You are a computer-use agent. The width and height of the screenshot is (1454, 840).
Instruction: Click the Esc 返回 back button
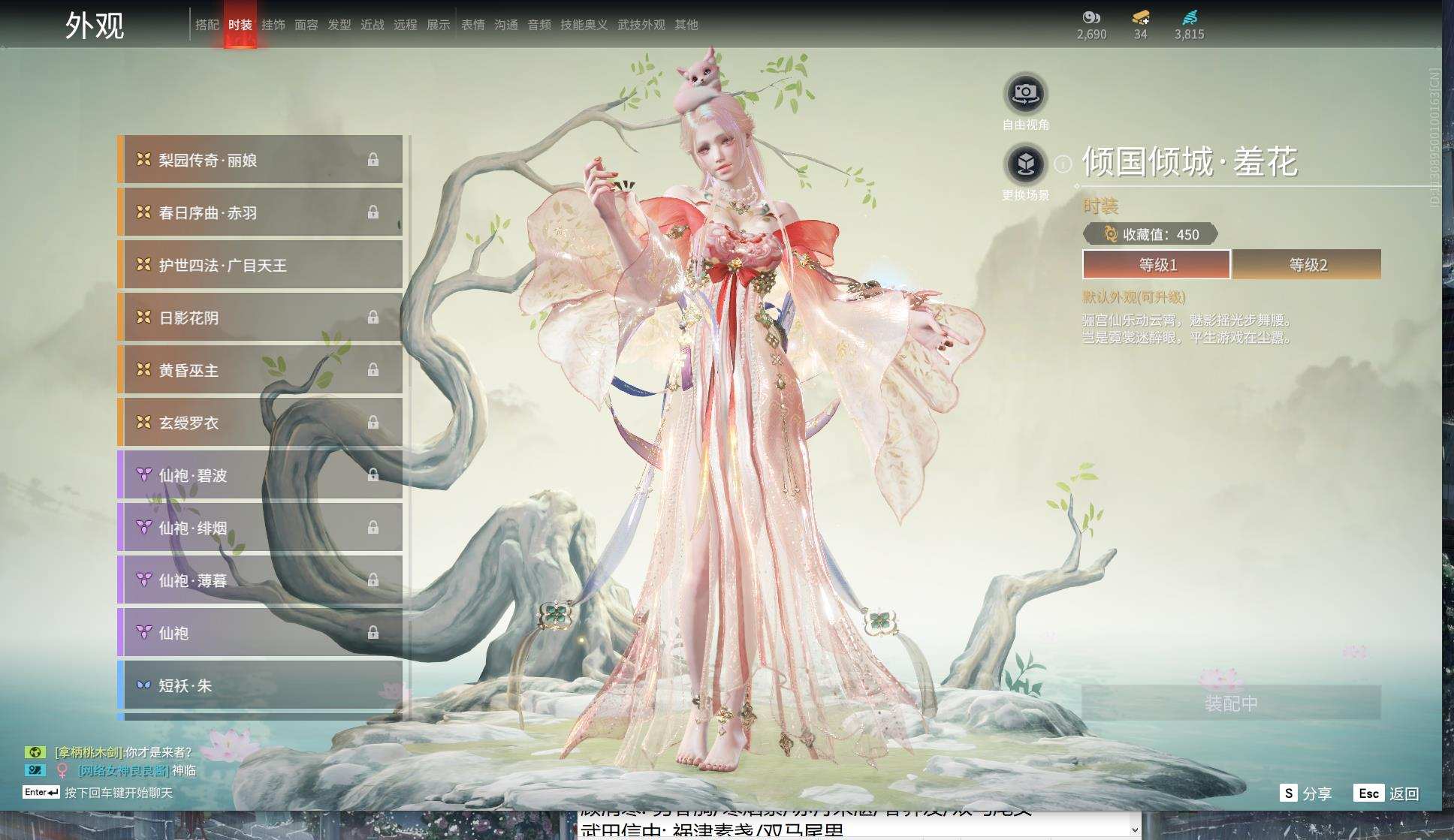pyautogui.click(x=1386, y=793)
